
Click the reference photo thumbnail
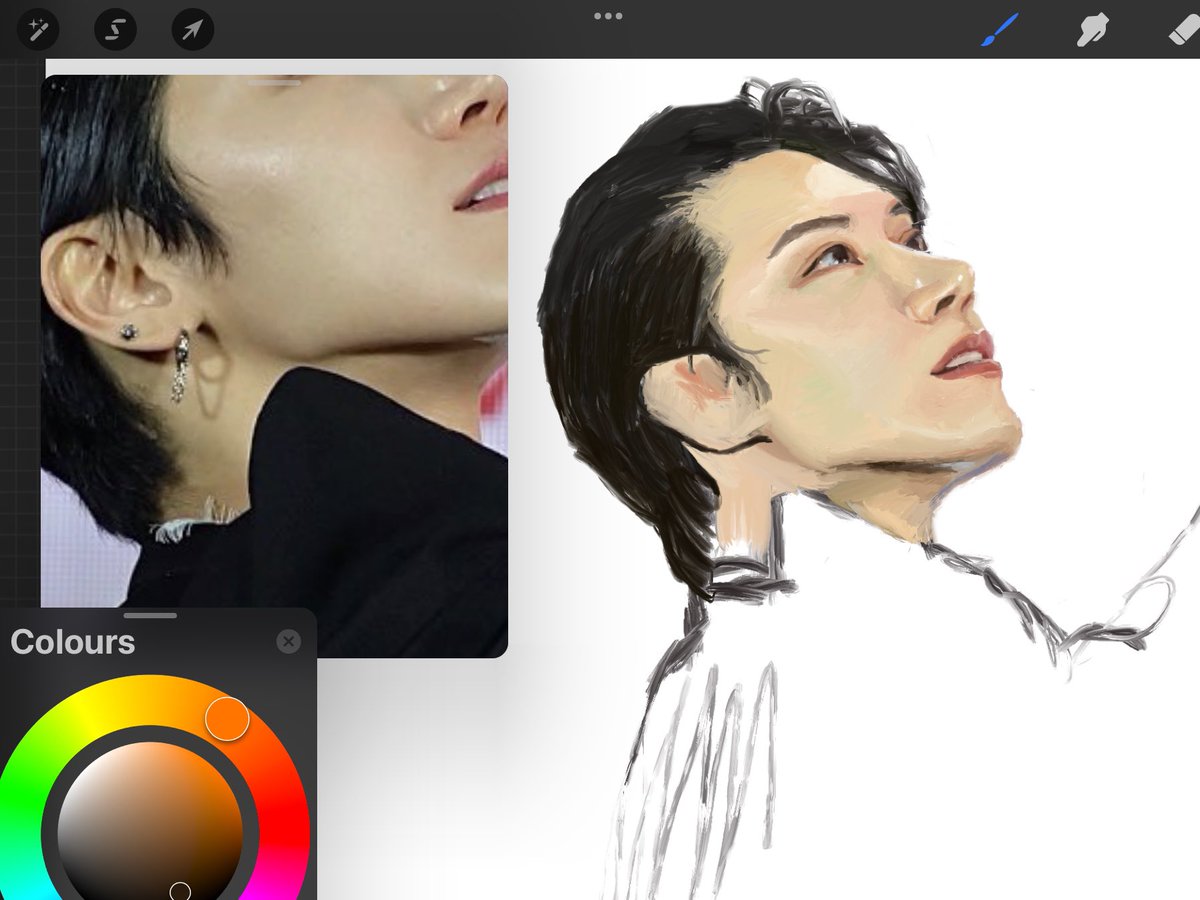tap(274, 366)
